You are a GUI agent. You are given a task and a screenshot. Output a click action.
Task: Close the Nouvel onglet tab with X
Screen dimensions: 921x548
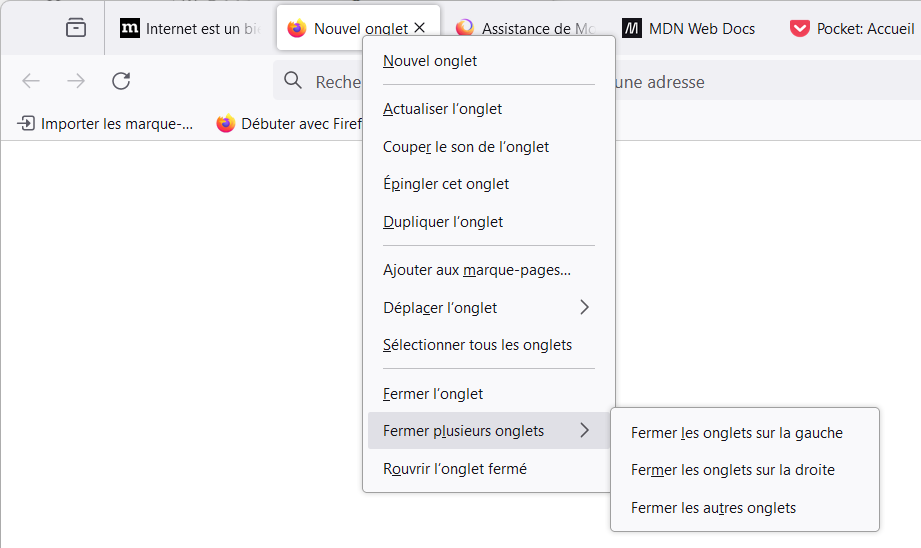419,28
